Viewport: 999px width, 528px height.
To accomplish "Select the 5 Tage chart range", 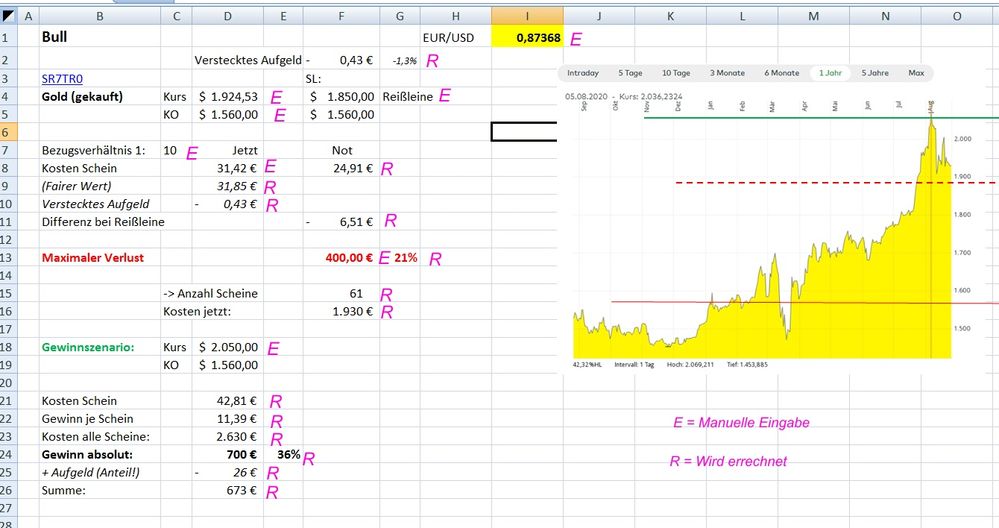I will (630, 73).
